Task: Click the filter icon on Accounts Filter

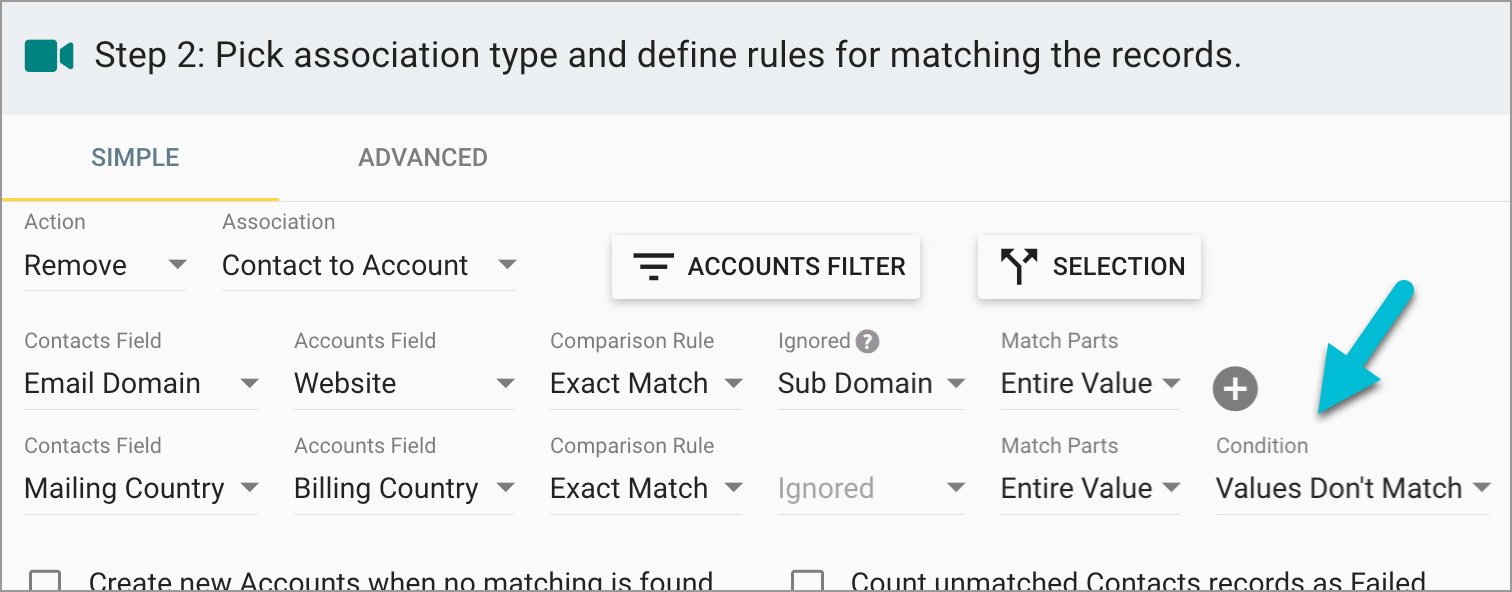Action: point(653,266)
